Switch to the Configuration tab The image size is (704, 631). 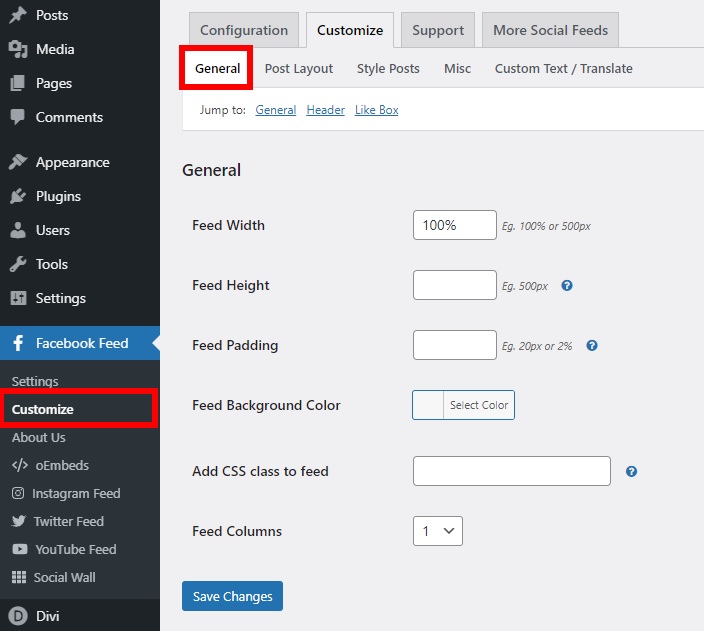(244, 30)
